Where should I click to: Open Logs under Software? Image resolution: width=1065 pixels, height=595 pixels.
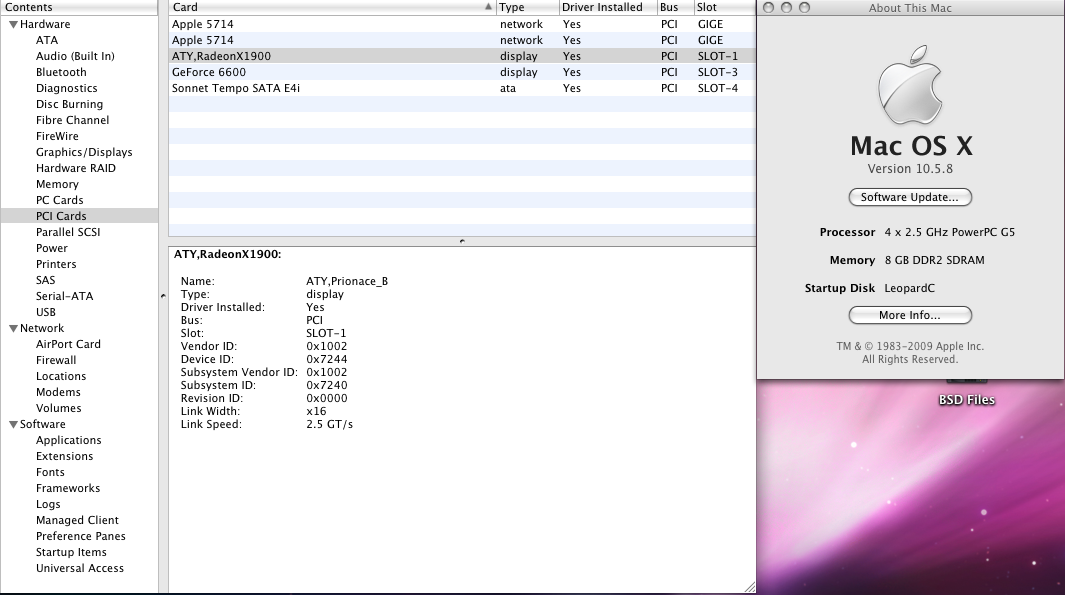(48, 504)
